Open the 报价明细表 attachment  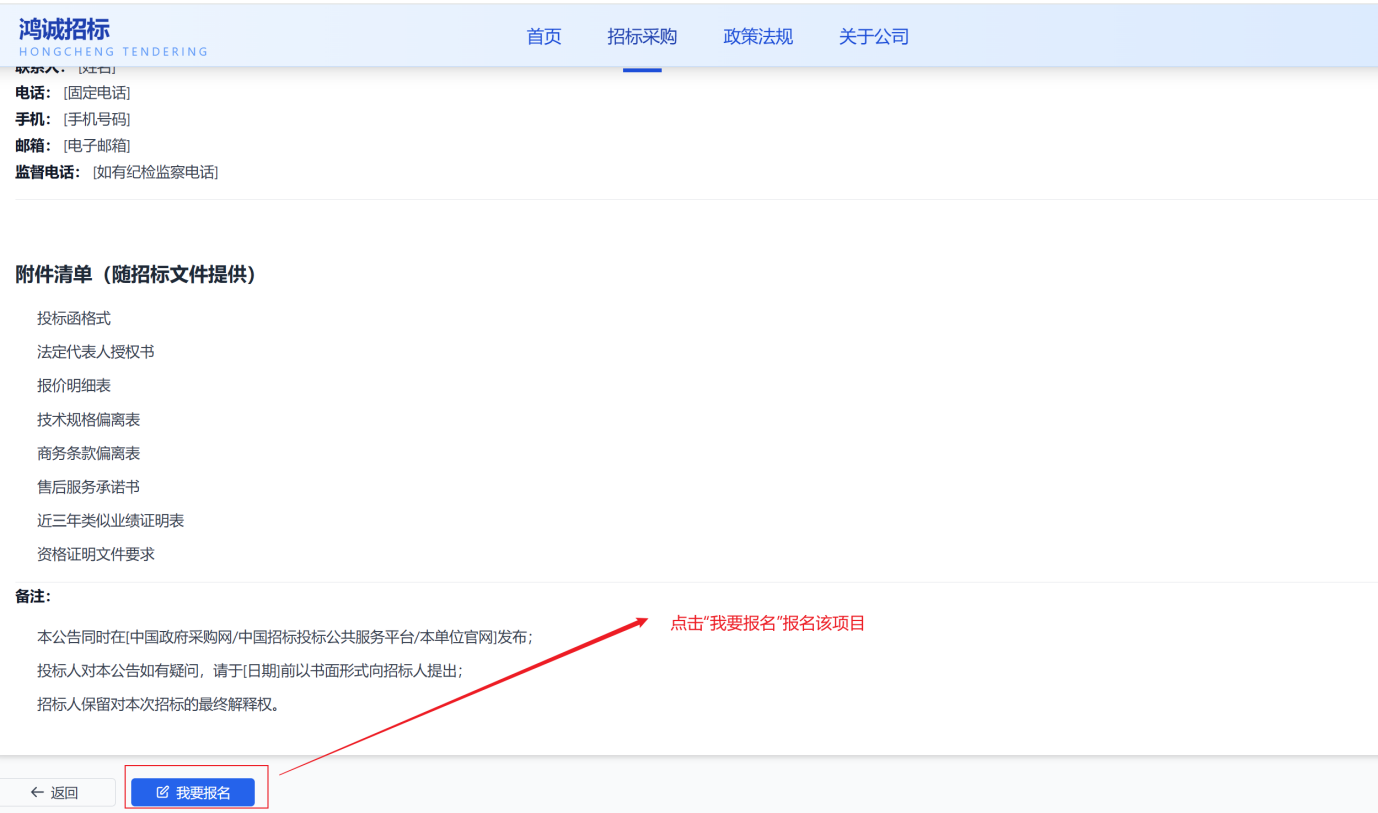point(75,385)
